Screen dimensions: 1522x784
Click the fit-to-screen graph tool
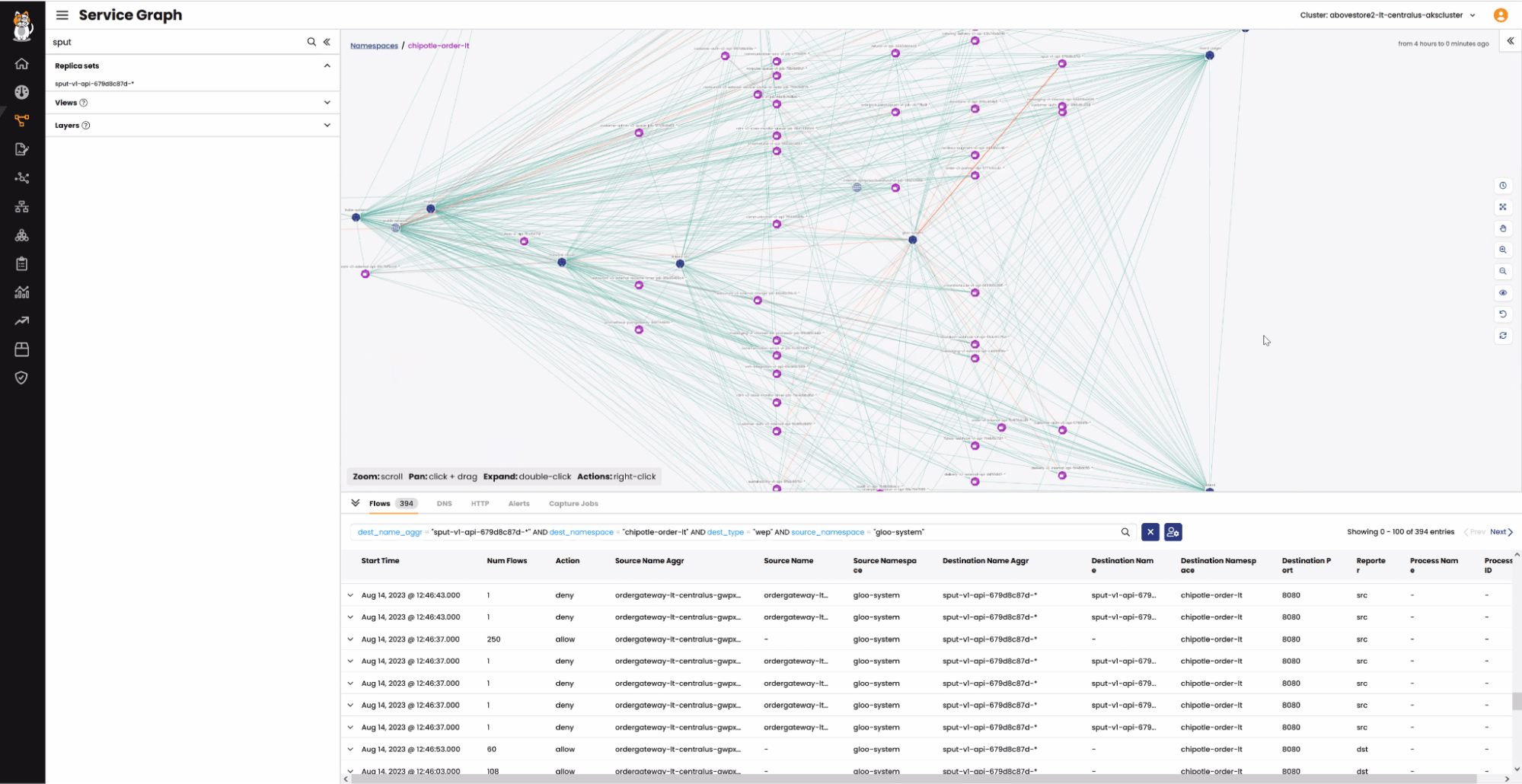point(1503,207)
